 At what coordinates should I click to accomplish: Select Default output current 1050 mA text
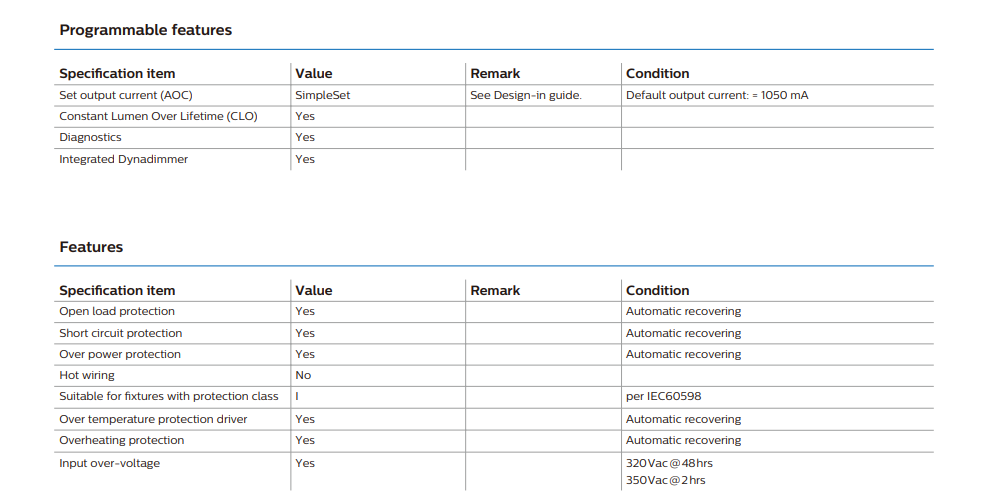[717, 95]
